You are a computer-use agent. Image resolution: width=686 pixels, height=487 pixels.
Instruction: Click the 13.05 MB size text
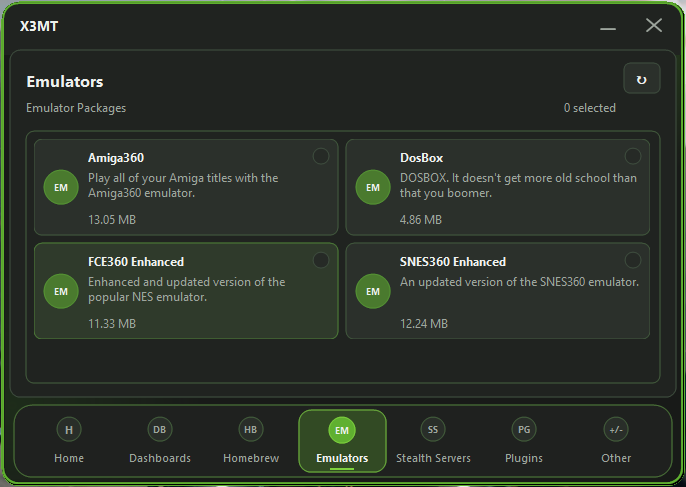click(112, 220)
